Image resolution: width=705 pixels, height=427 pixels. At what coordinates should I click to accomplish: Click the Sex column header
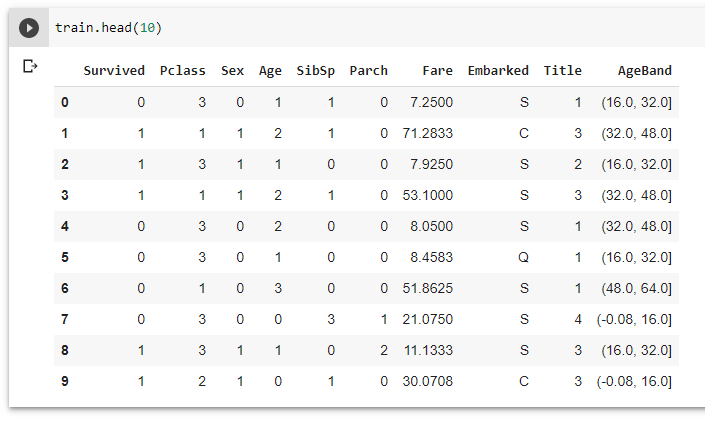coord(232,71)
